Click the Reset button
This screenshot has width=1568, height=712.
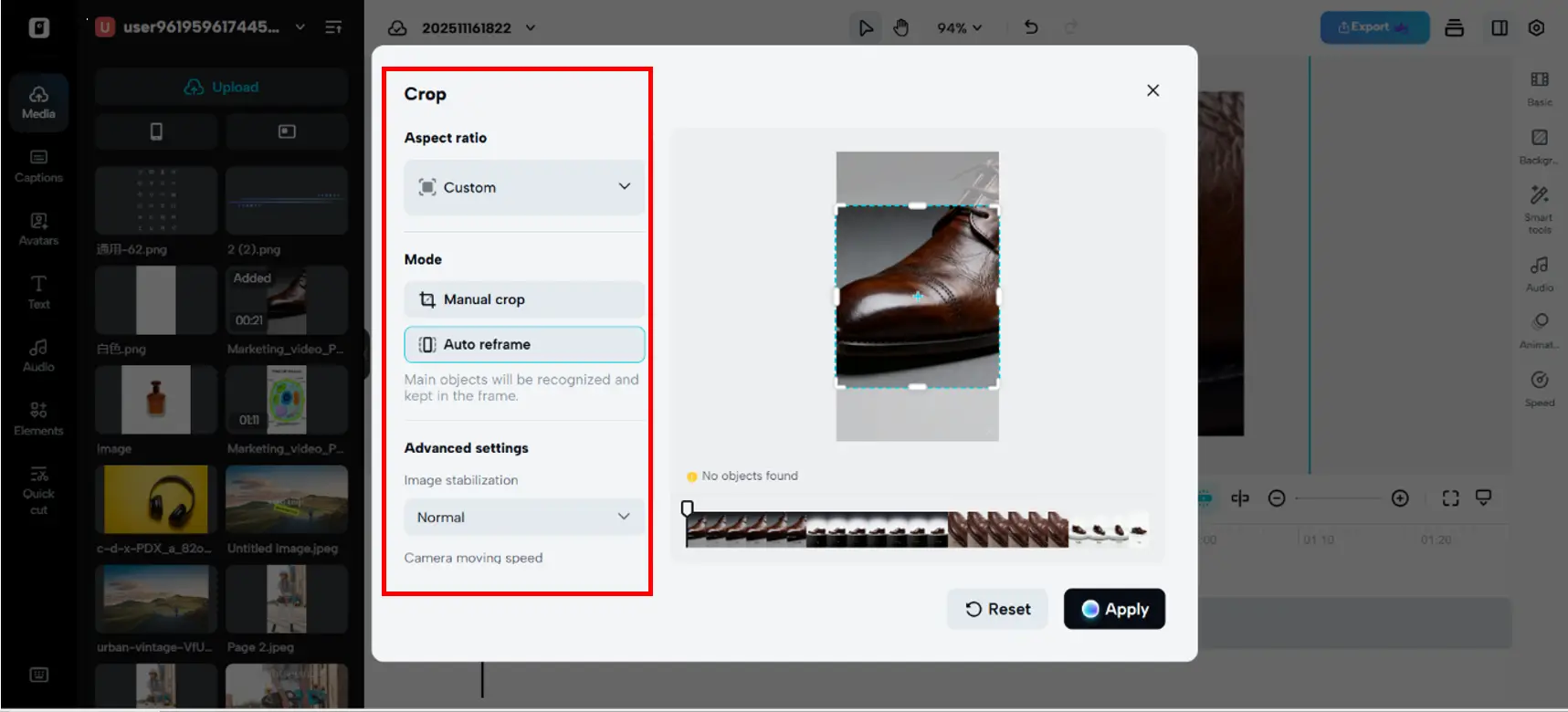997,609
